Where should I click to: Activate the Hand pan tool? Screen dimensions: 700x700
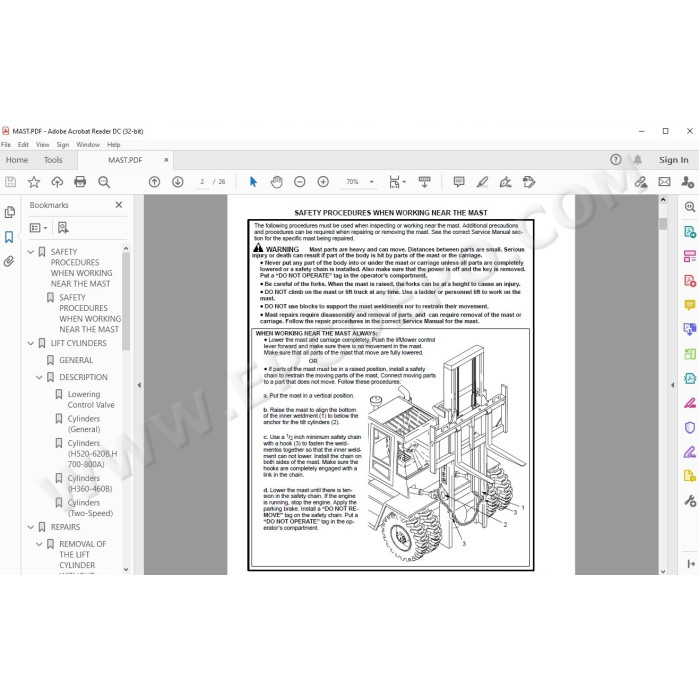click(277, 182)
